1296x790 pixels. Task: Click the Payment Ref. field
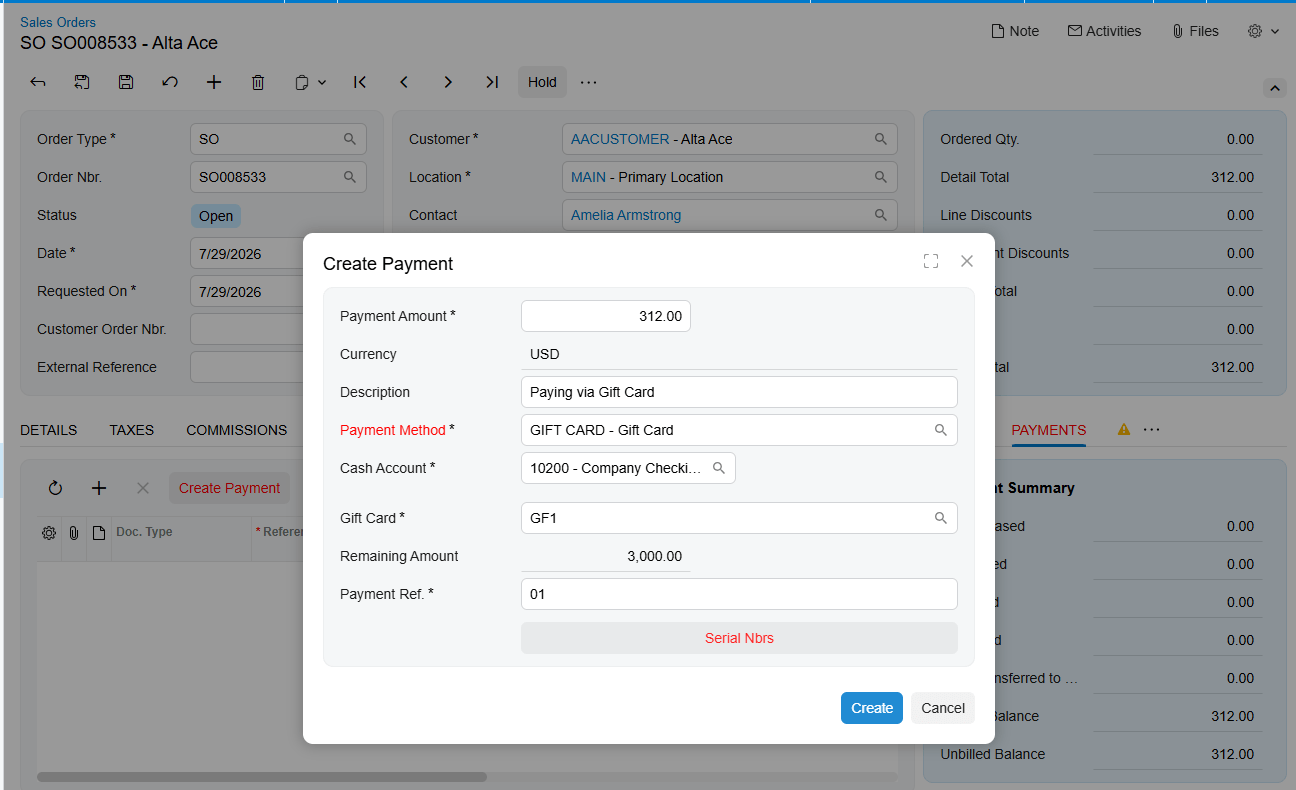point(739,594)
